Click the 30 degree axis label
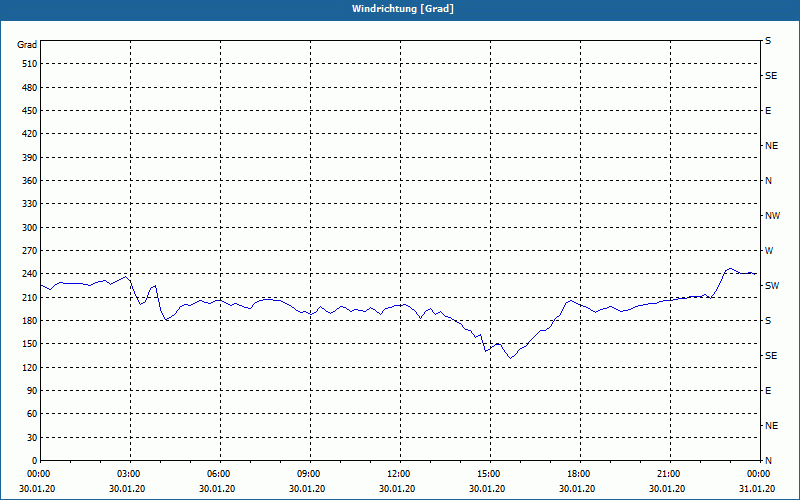Viewport: 800px width, 500px height. tap(33, 437)
